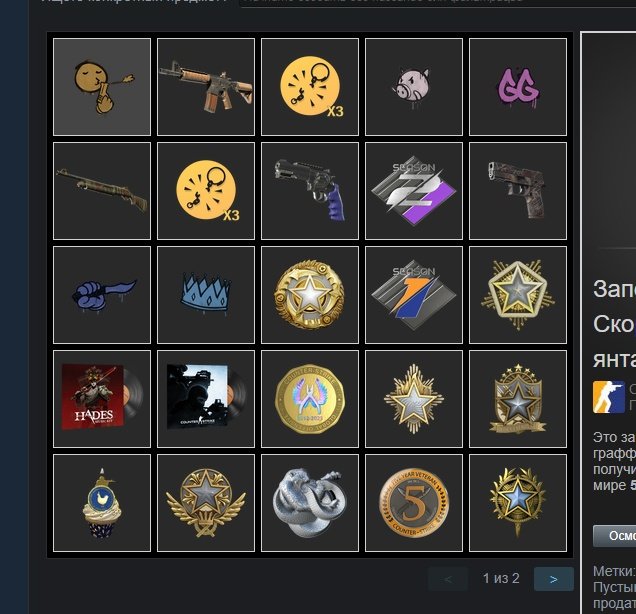Select the blue fist scarf graffiti
This screenshot has width=636, height=614.
point(102,295)
